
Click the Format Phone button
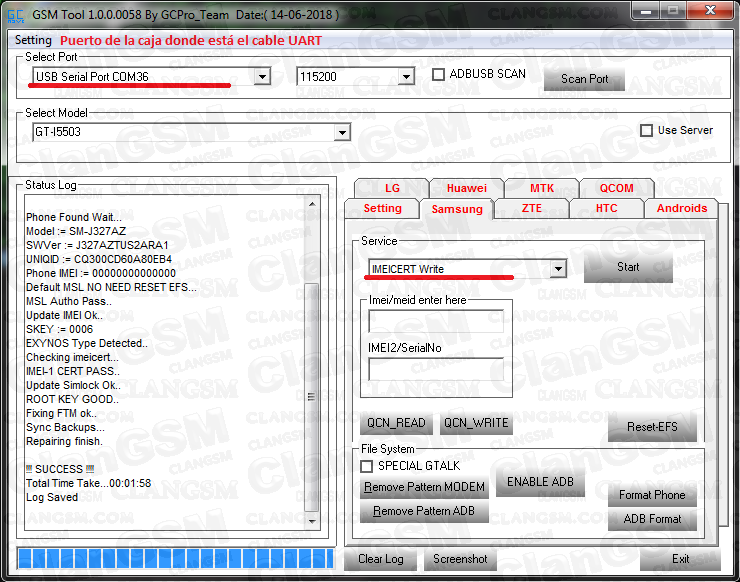click(x=652, y=495)
